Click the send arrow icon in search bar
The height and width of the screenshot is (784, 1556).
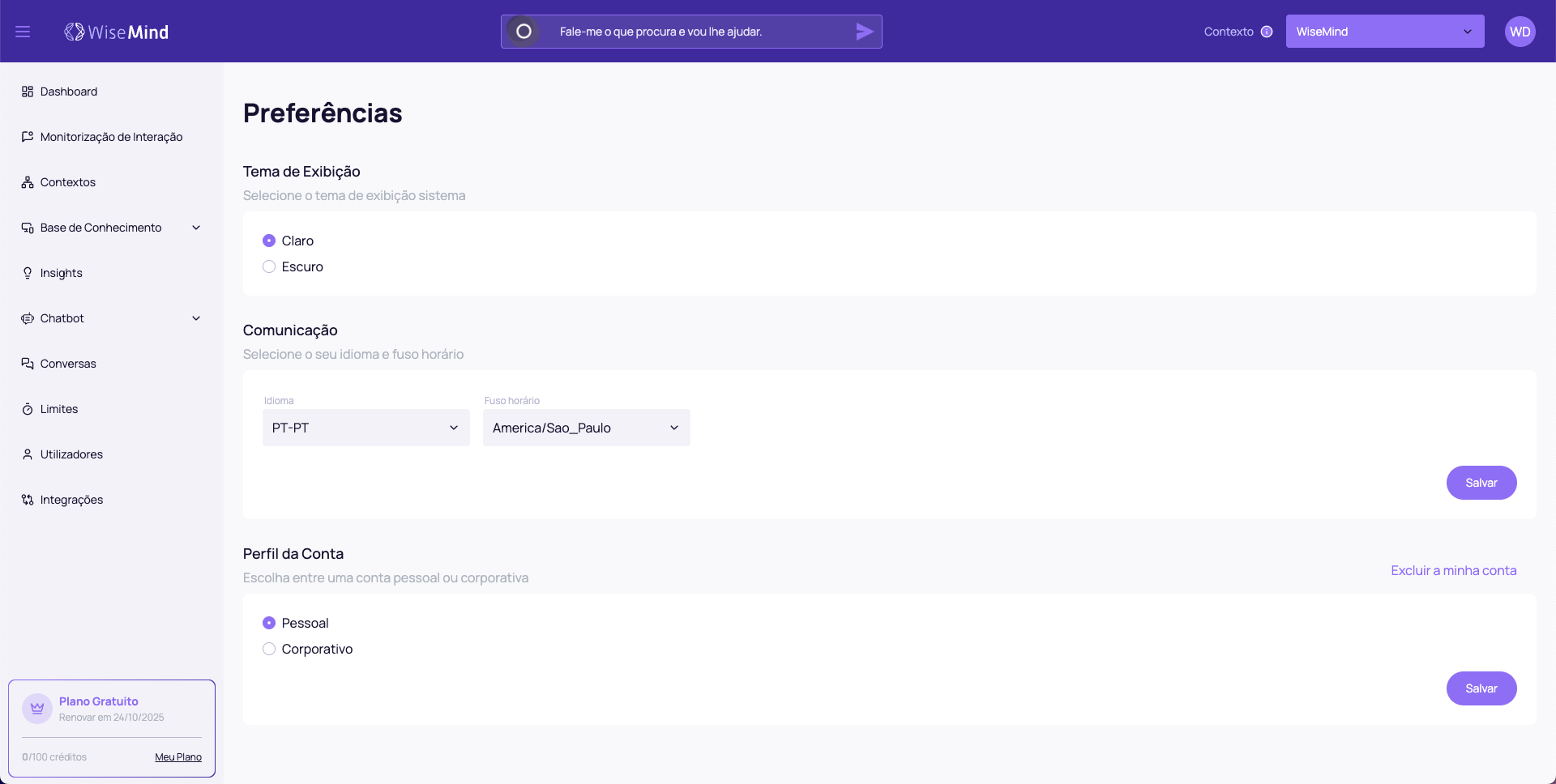coord(864,32)
